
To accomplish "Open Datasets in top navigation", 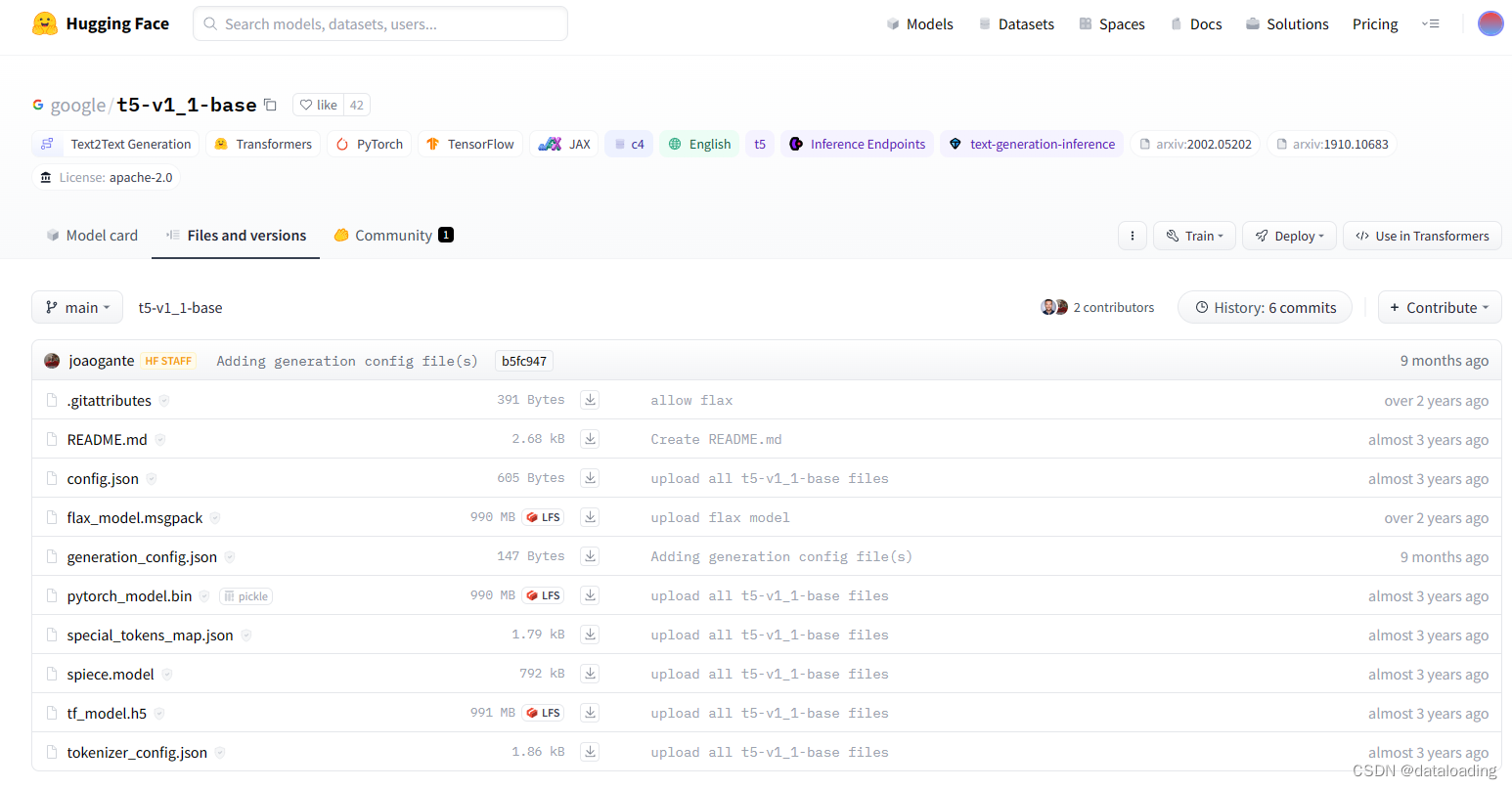I will point(1016,23).
